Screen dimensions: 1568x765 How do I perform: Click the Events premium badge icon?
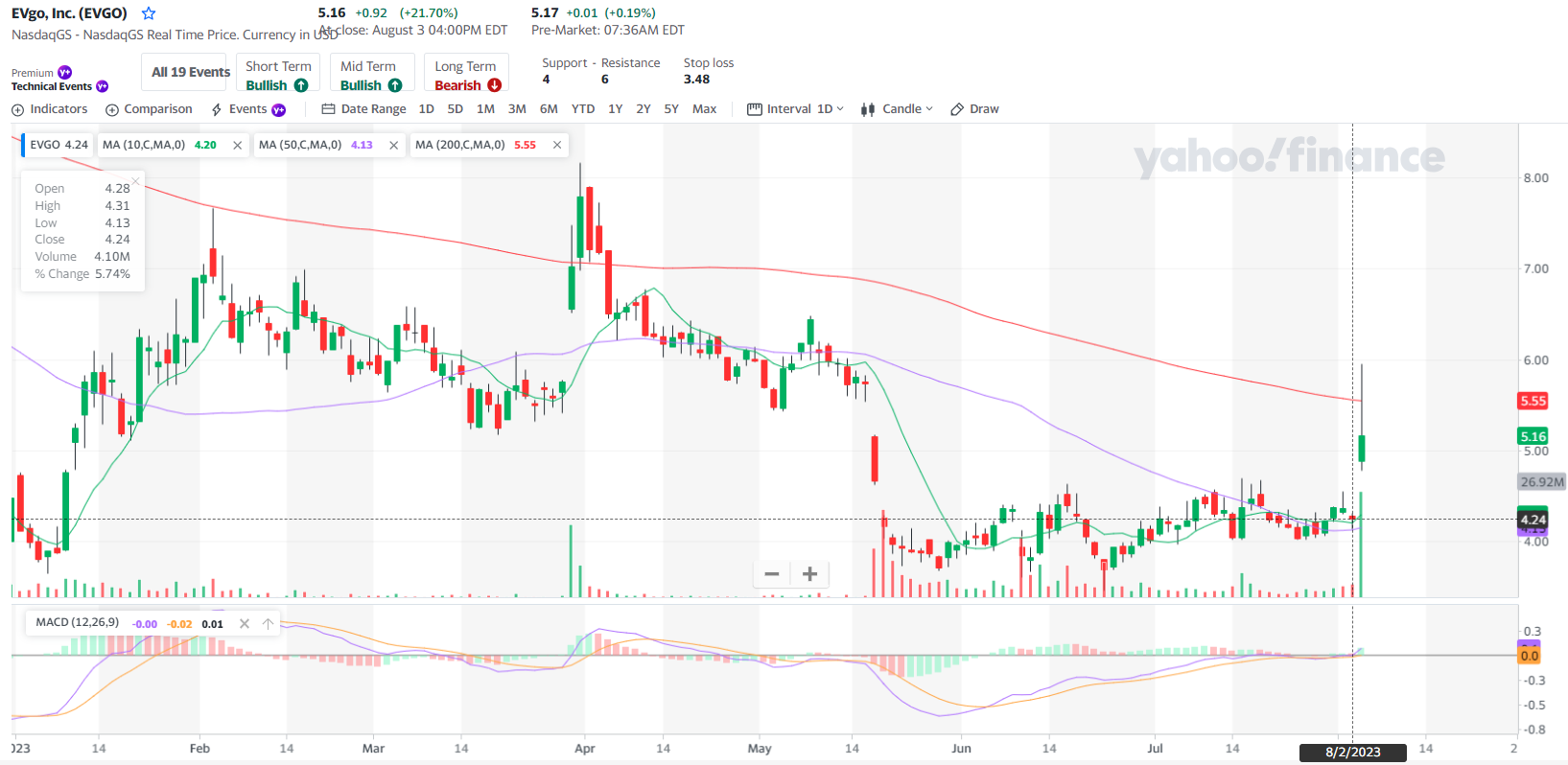click(x=279, y=110)
